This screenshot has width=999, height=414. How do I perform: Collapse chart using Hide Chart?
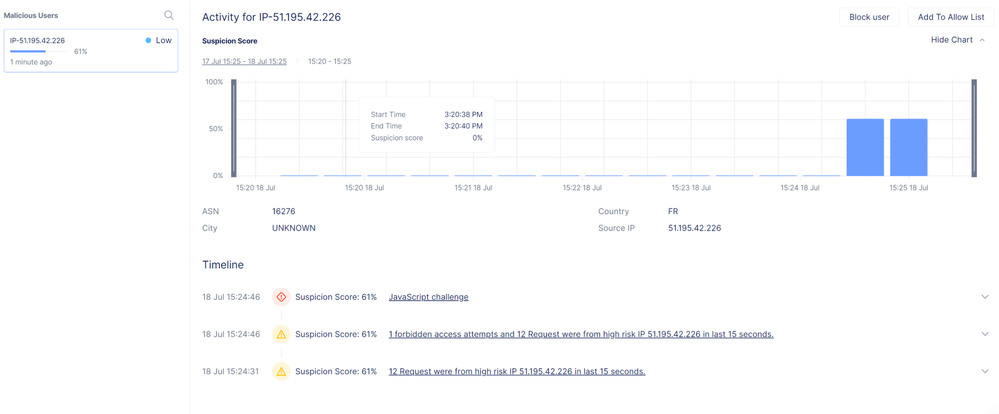957,40
